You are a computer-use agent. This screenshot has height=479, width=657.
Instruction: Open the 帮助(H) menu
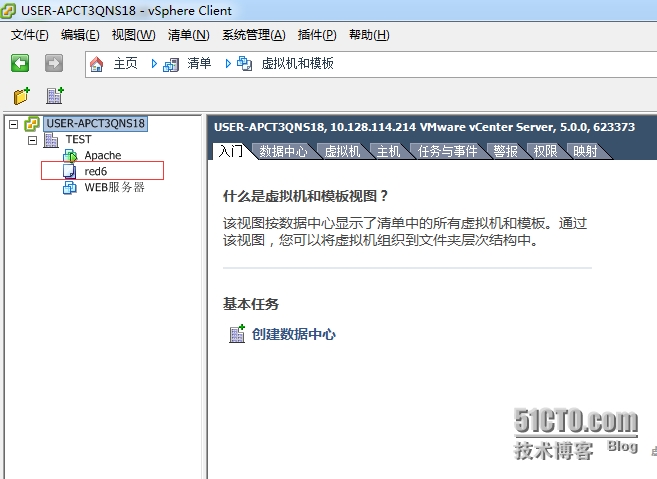tap(369, 35)
